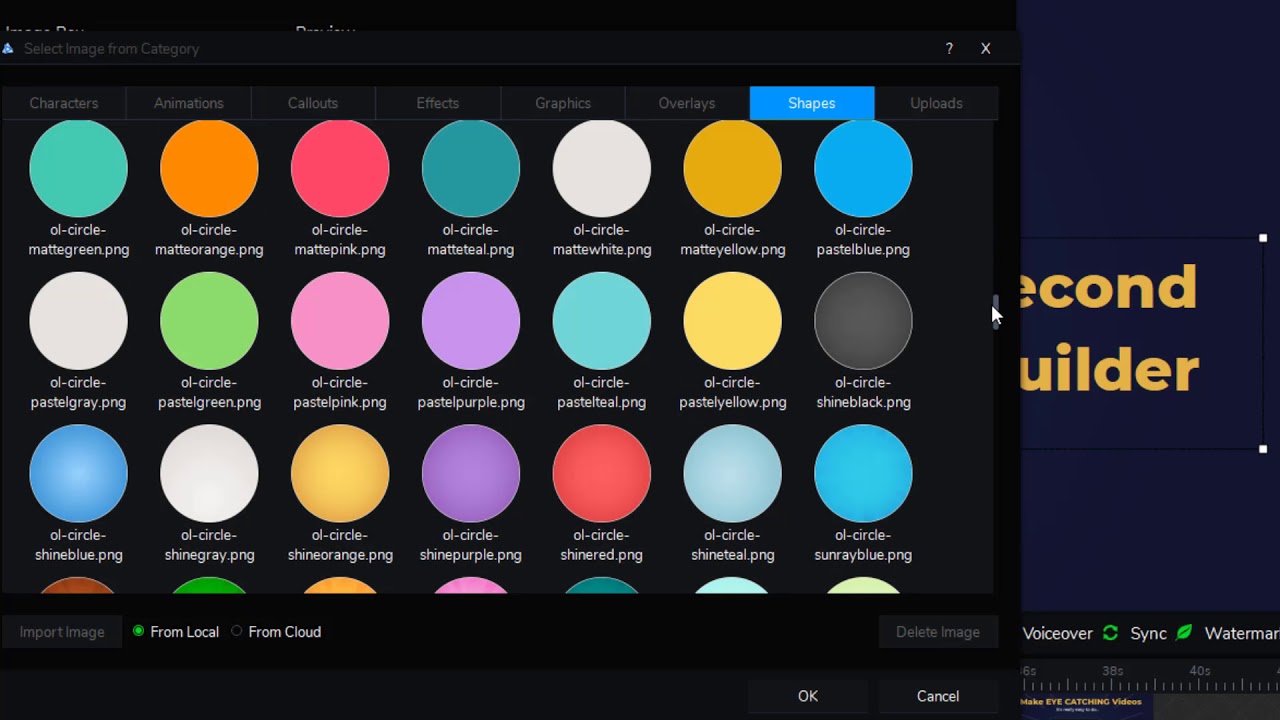Open the Callouts tab
Viewport: 1280px width, 720px height.
pos(313,103)
